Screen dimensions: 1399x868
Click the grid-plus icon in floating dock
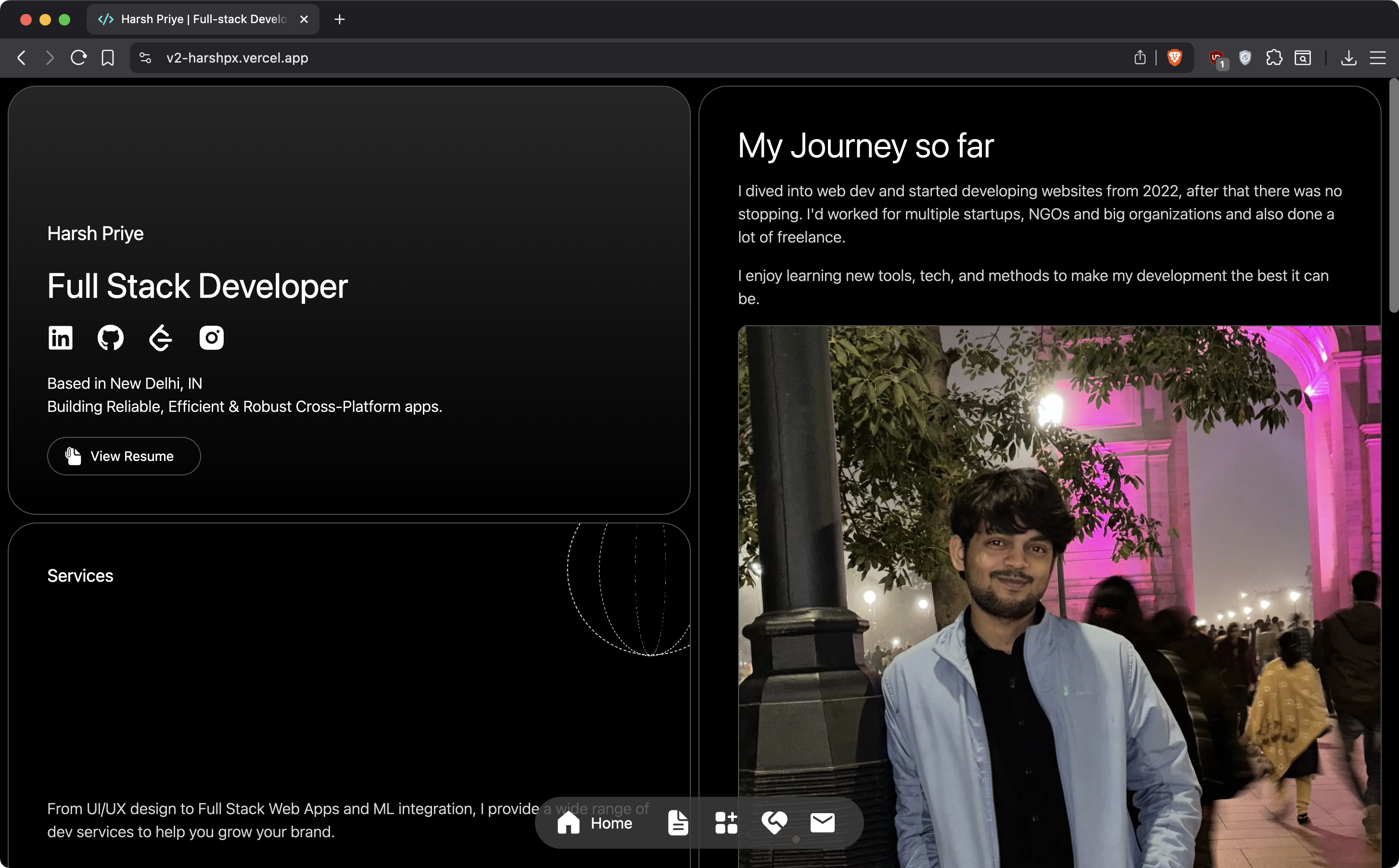click(x=726, y=823)
